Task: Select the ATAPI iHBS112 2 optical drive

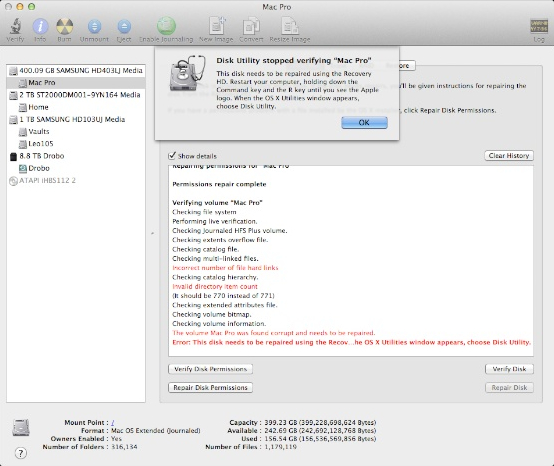Action: pos(76,181)
